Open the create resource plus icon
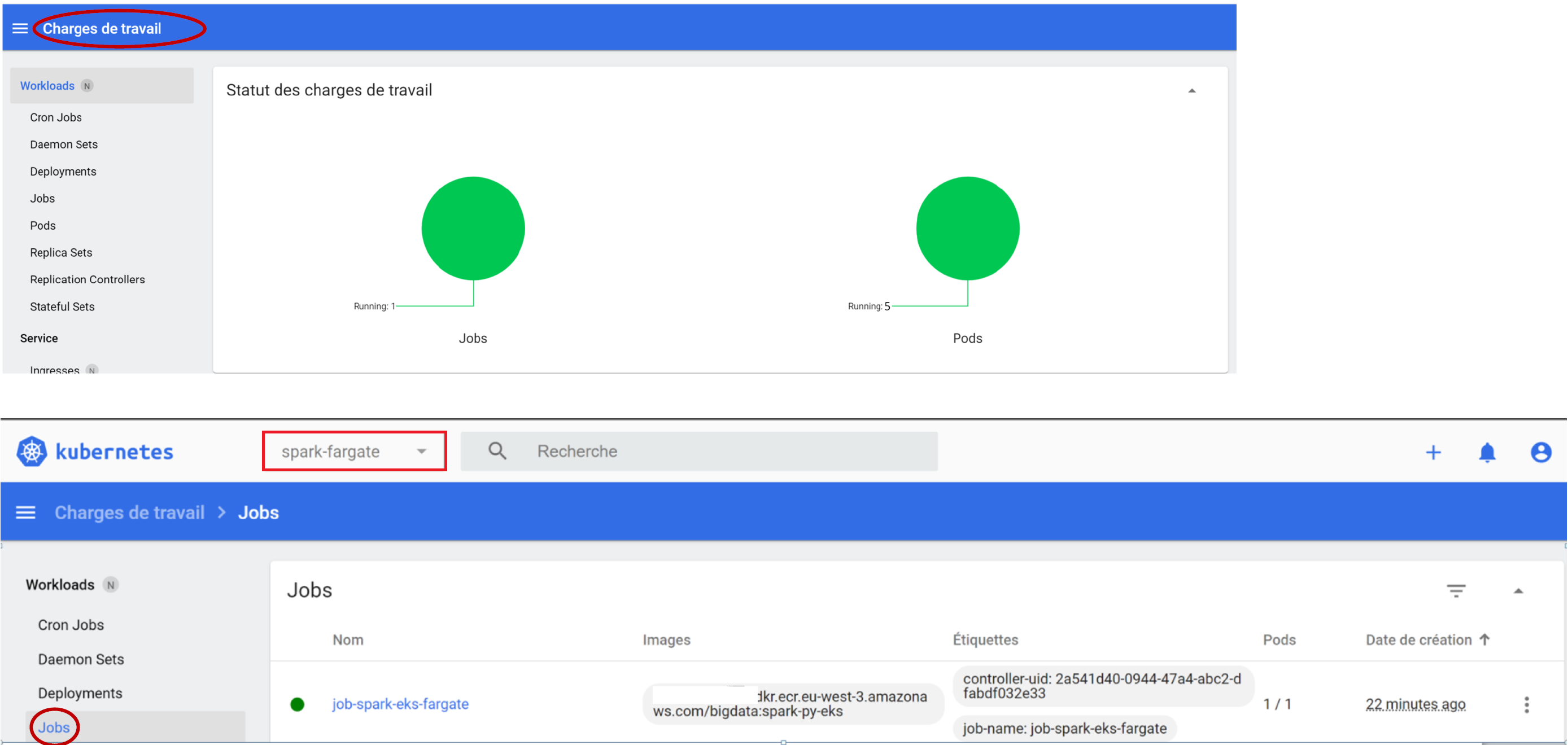The height and width of the screenshot is (745, 1568). pyautogui.click(x=1434, y=452)
